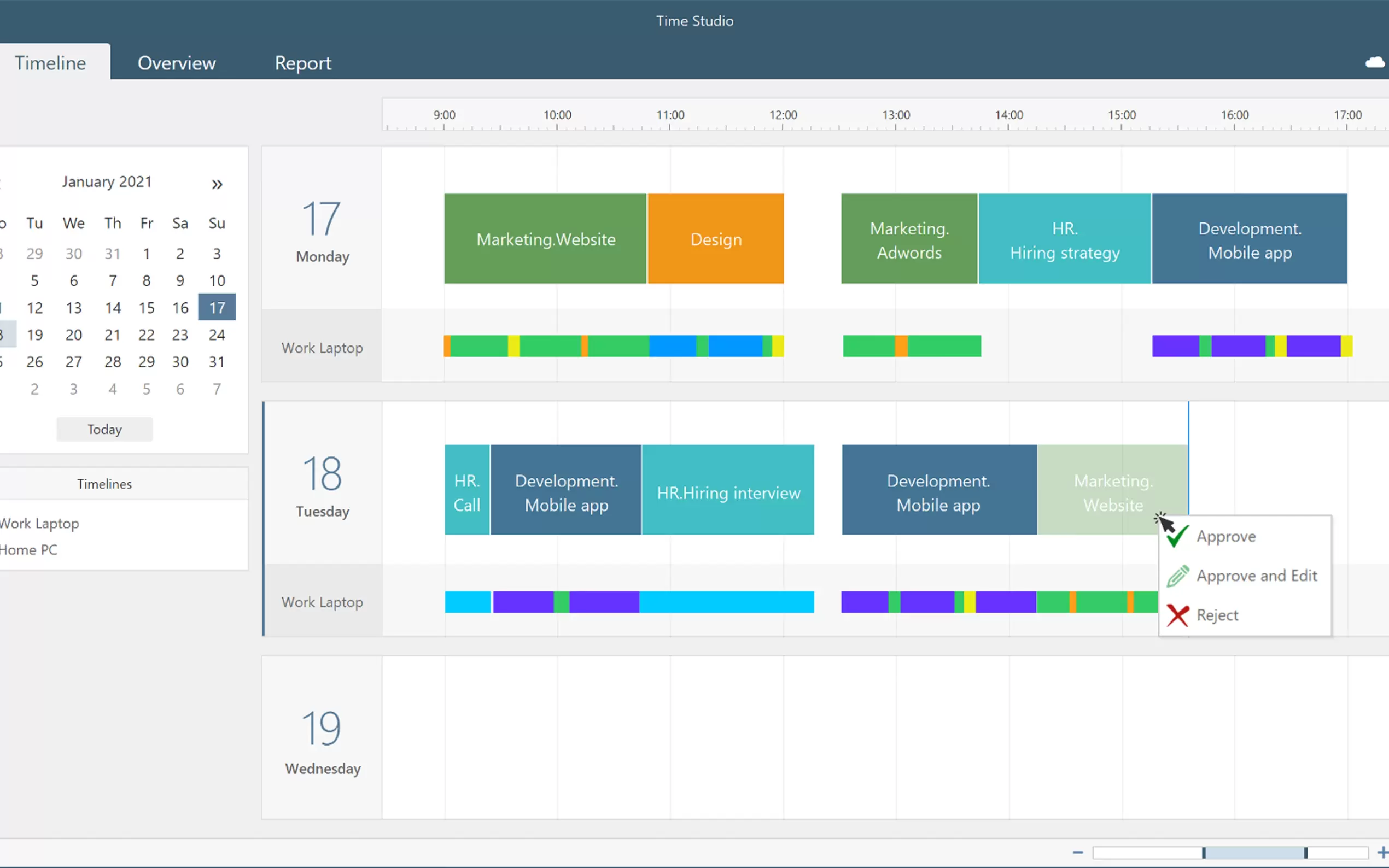Screen dimensions: 1389x868
Task: Click the pencil Approve and Edit icon
Action: tap(1177, 576)
